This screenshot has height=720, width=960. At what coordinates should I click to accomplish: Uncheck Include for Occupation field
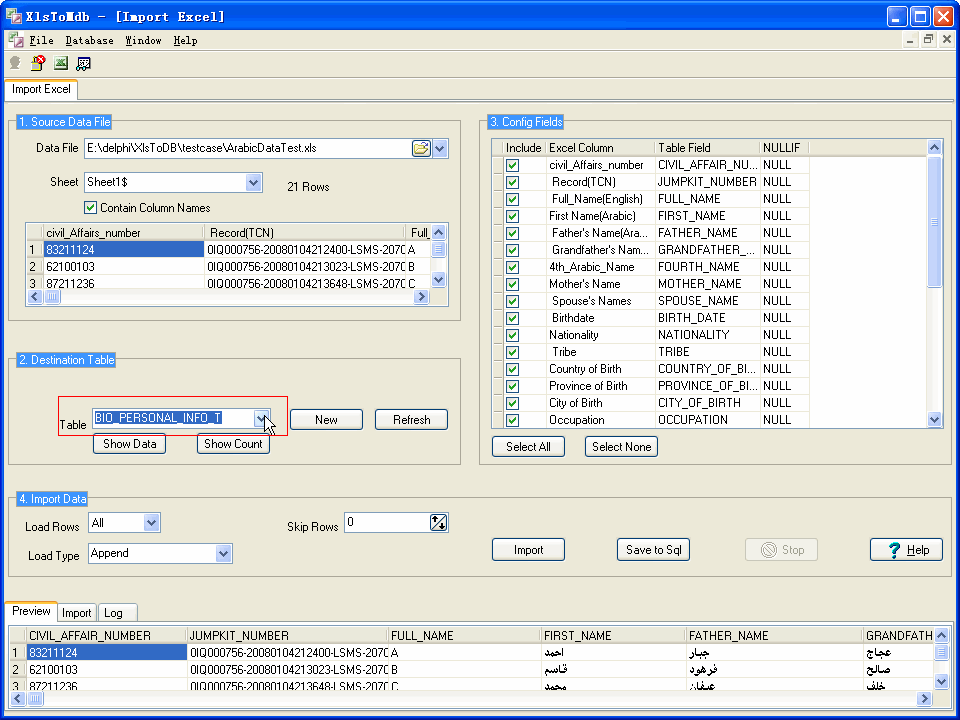[x=512, y=421]
